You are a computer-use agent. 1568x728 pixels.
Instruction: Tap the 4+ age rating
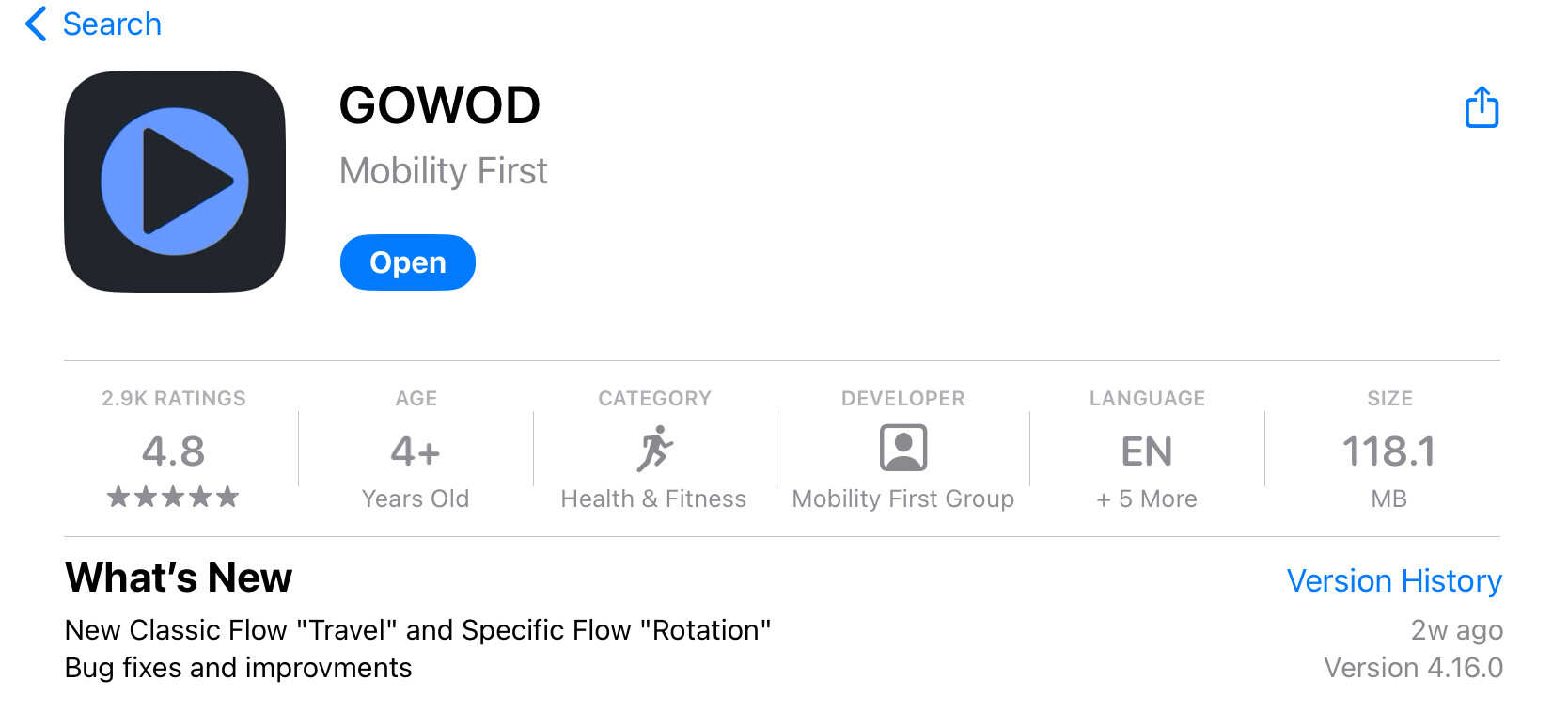coord(416,452)
